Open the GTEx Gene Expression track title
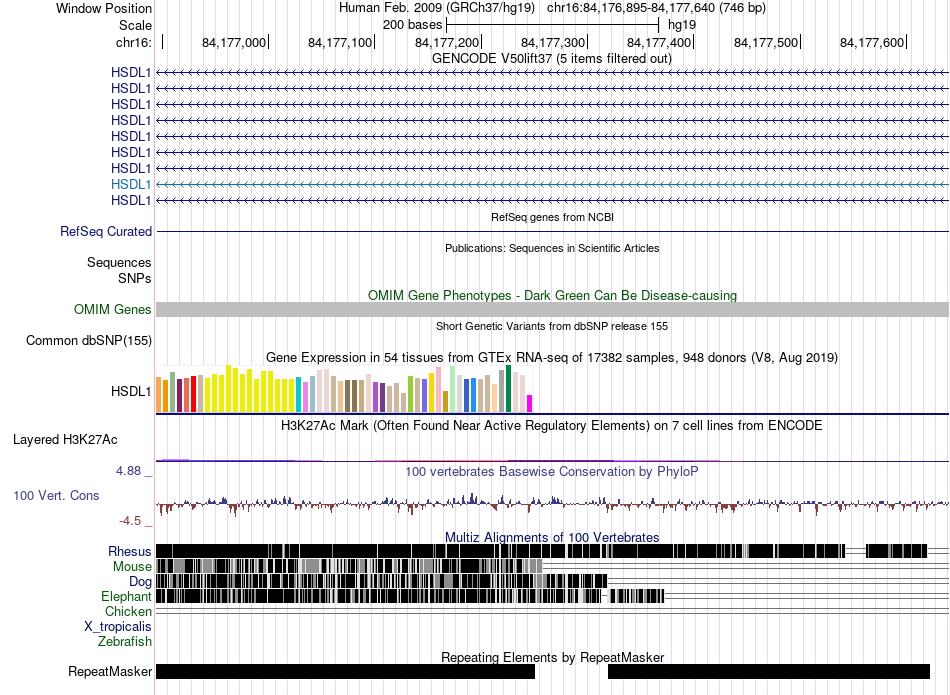 [x=552, y=357]
